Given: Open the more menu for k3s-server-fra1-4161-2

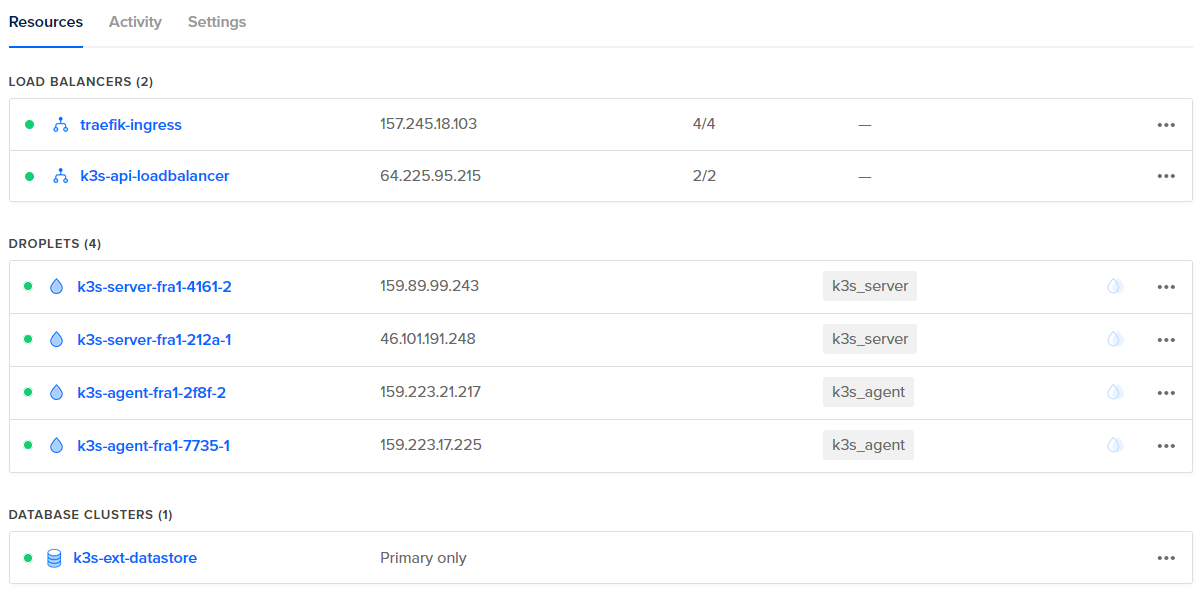Looking at the screenshot, I should (1166, 286).
